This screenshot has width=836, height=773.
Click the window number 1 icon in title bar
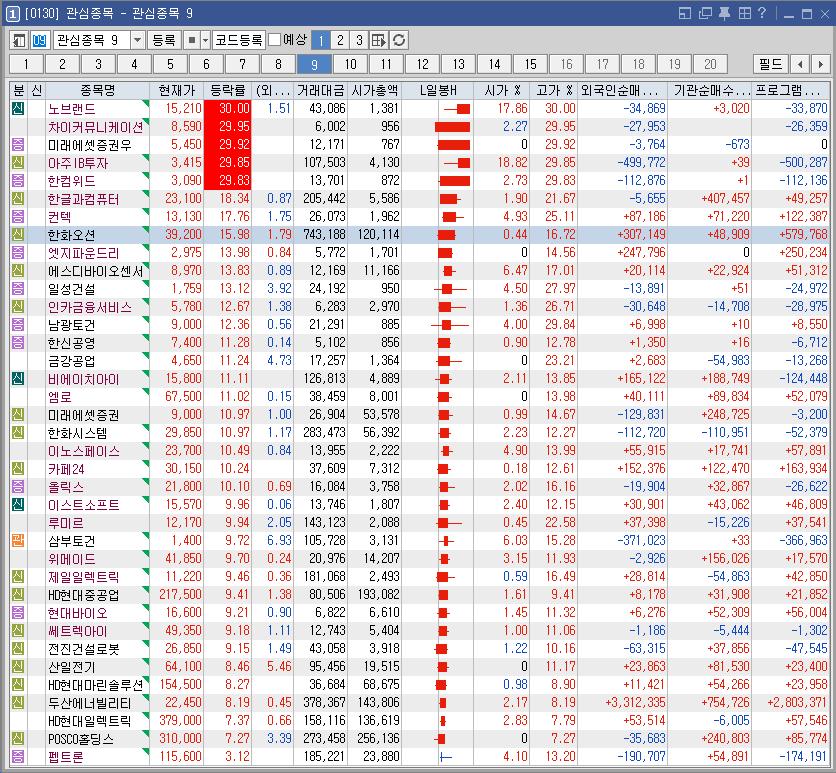(12, 14)
